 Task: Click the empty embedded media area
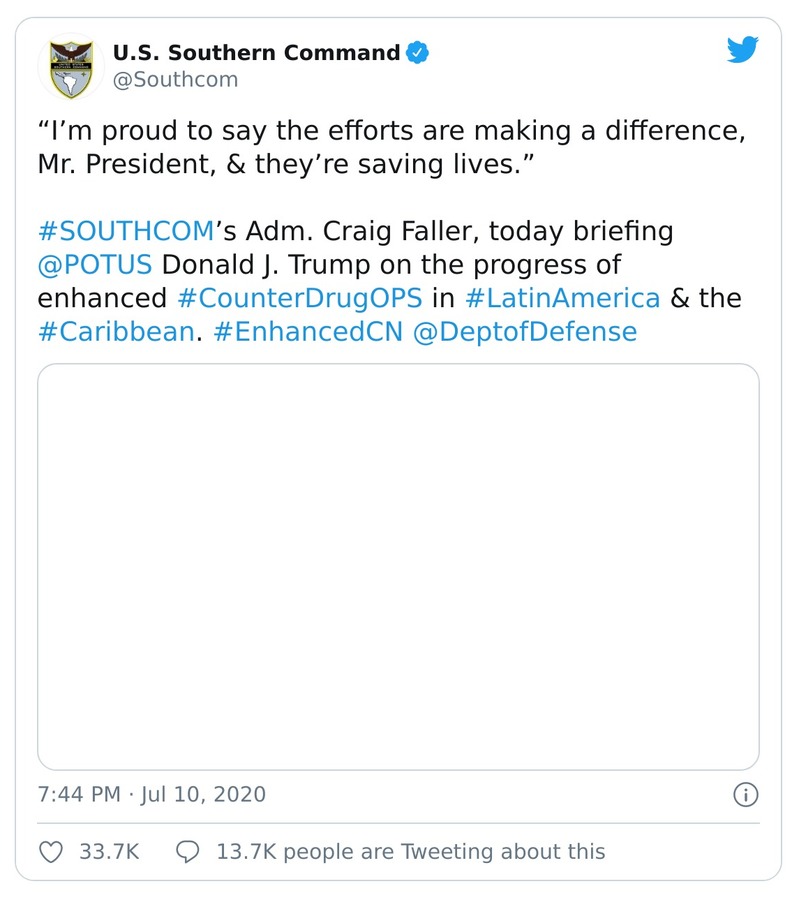point(398,566)
